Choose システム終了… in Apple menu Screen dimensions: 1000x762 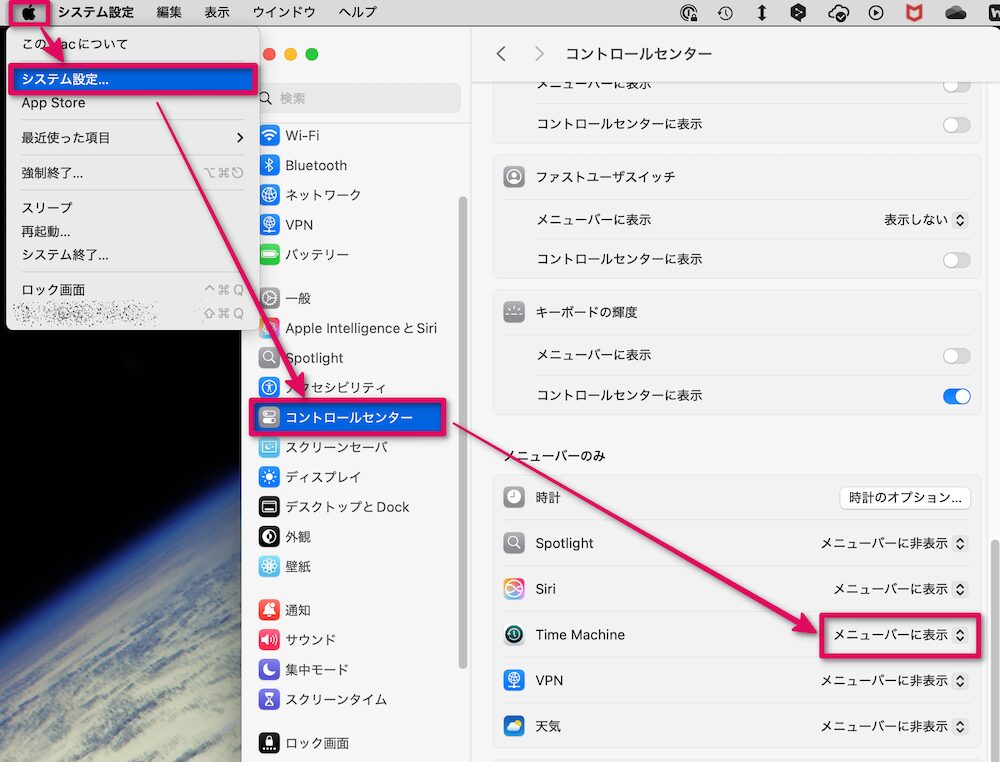point(132,255)
